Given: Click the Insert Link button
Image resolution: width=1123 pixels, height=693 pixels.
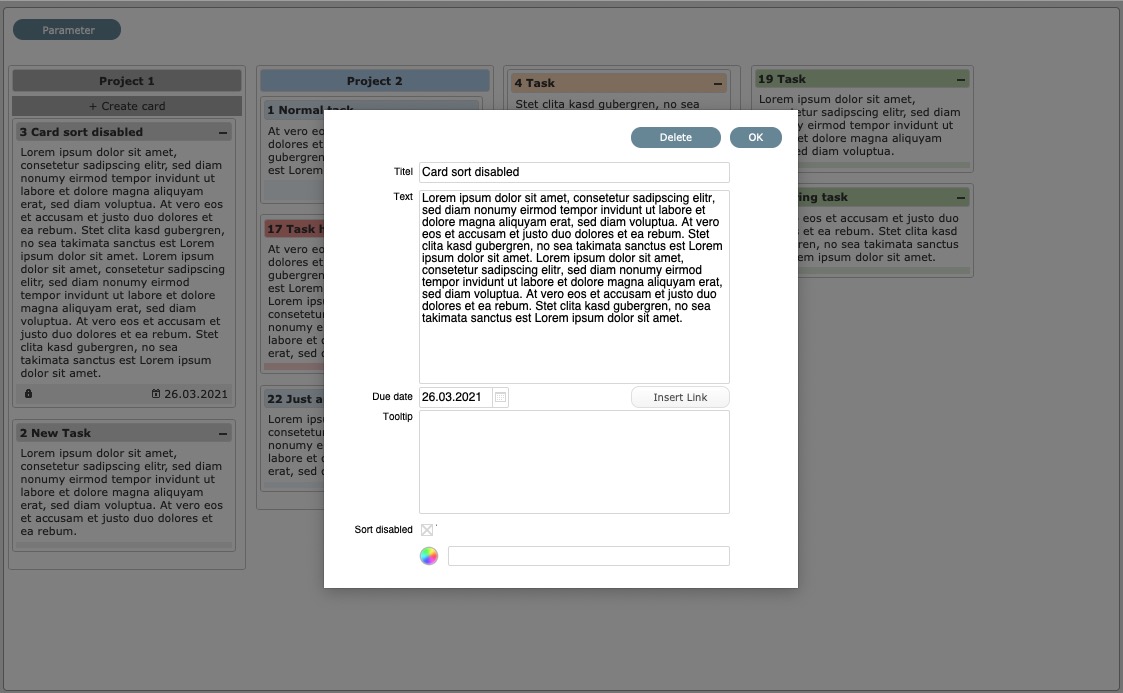Looking at the screenshot, I should pyautogui.click(x=680, y=397).
